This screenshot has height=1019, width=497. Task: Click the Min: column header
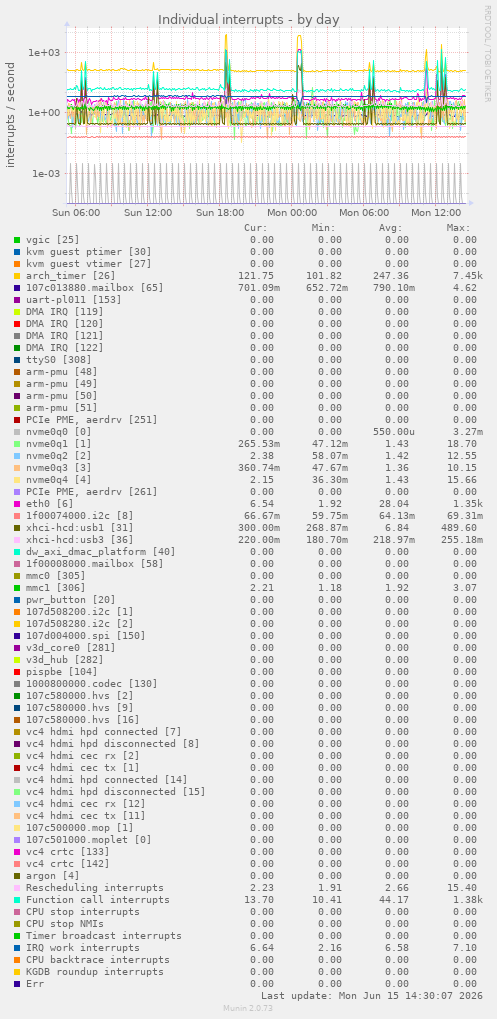pos(323,227)
